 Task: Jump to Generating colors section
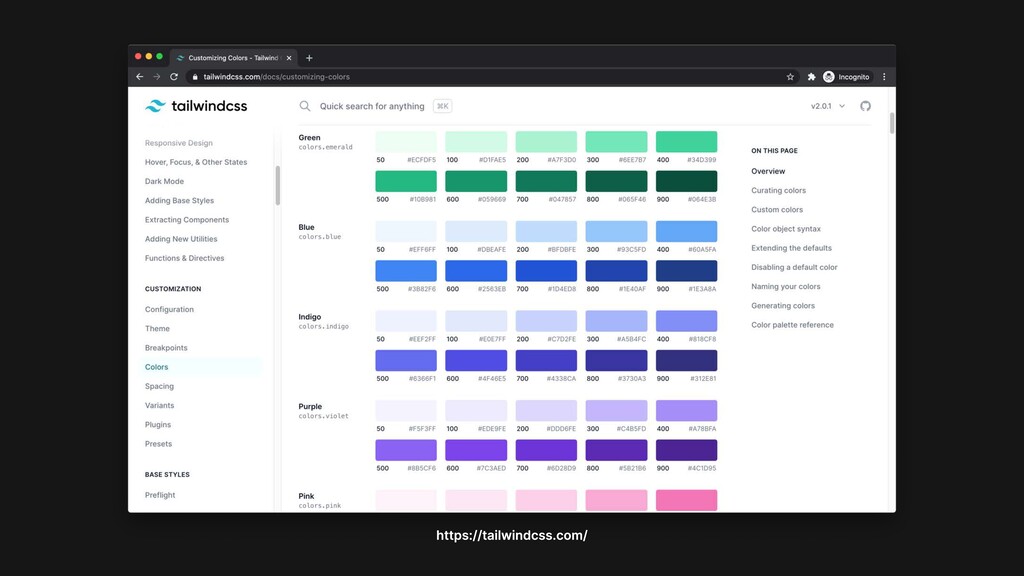point(783,306)
